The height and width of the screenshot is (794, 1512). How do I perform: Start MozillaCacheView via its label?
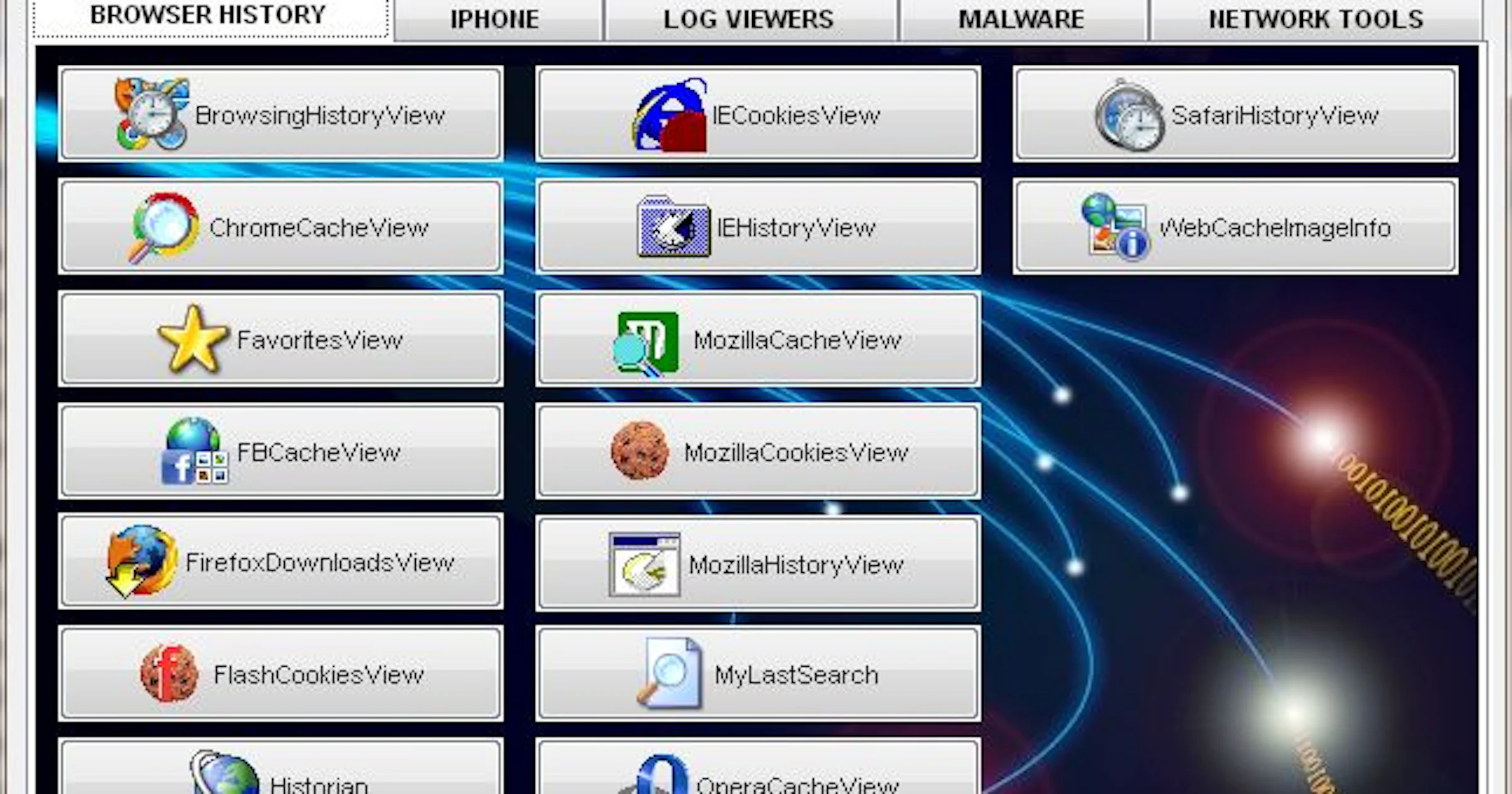798,340
